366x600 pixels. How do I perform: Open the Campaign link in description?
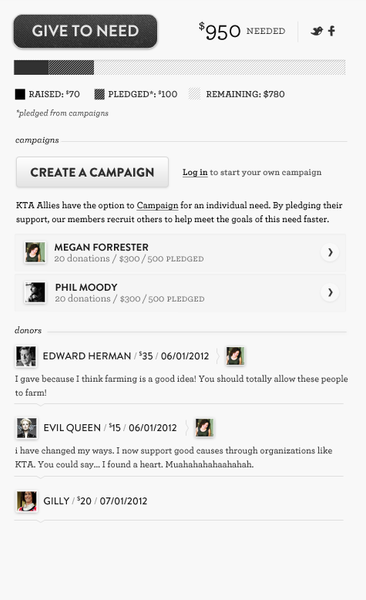157,205
